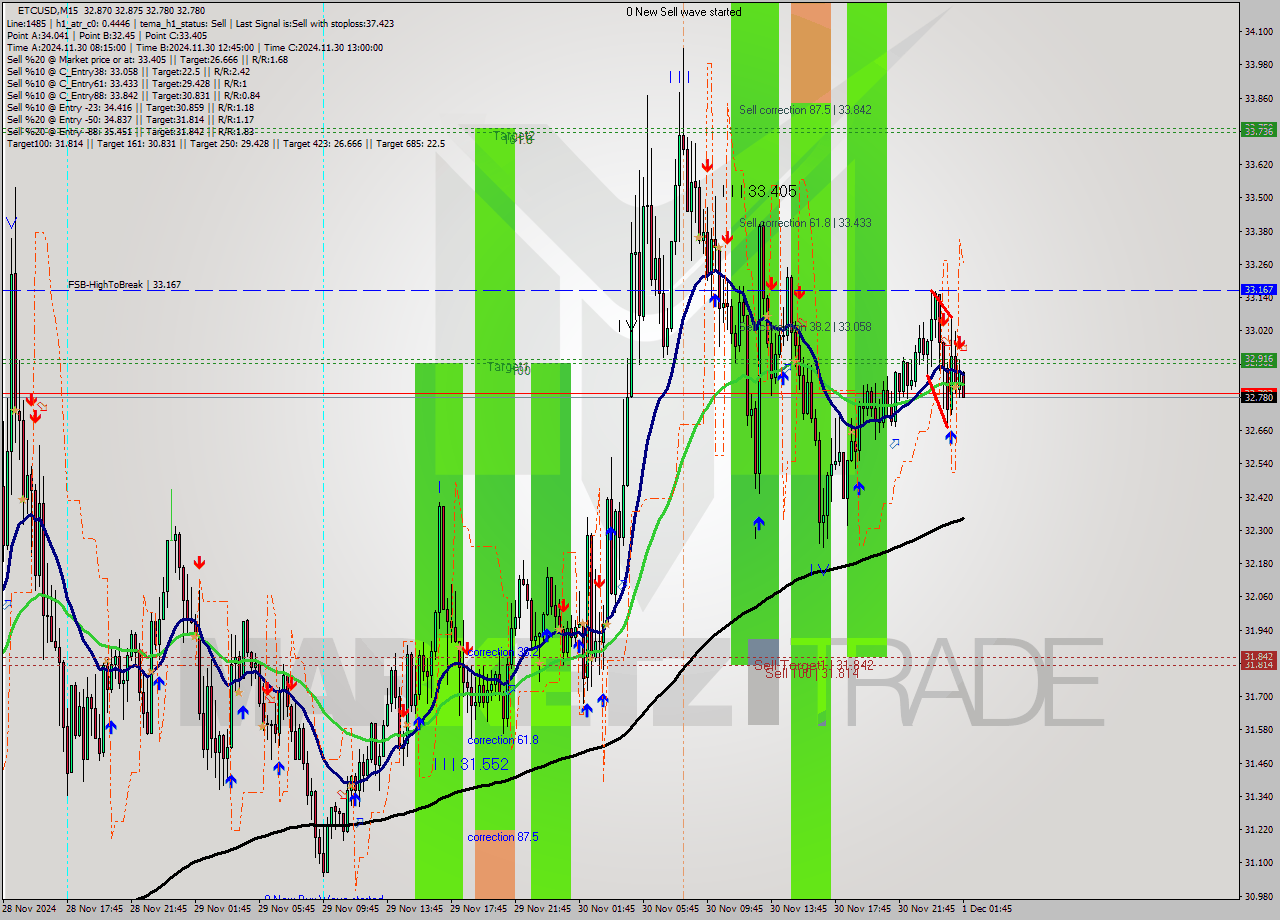Select the '0 New Sell wave started' label
The width and height of the screenshot is (1280, 920).
tap(684, 12)
